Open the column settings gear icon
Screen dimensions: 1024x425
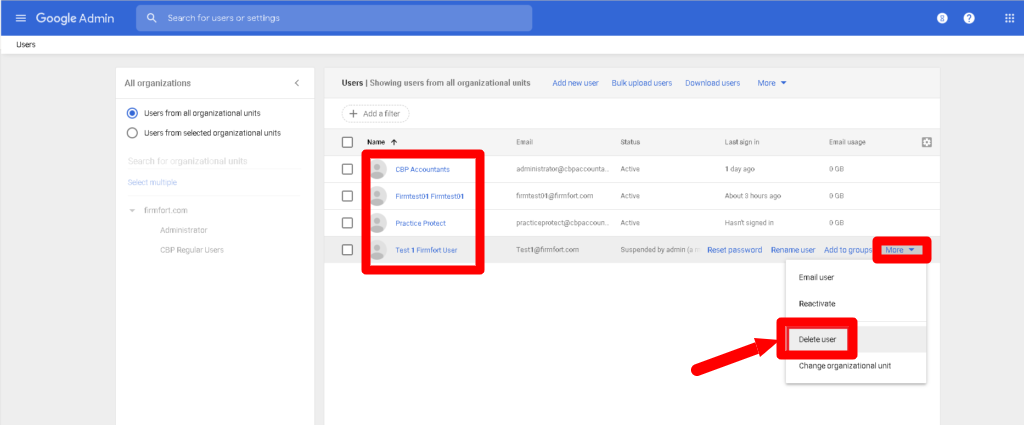[926, 142]
